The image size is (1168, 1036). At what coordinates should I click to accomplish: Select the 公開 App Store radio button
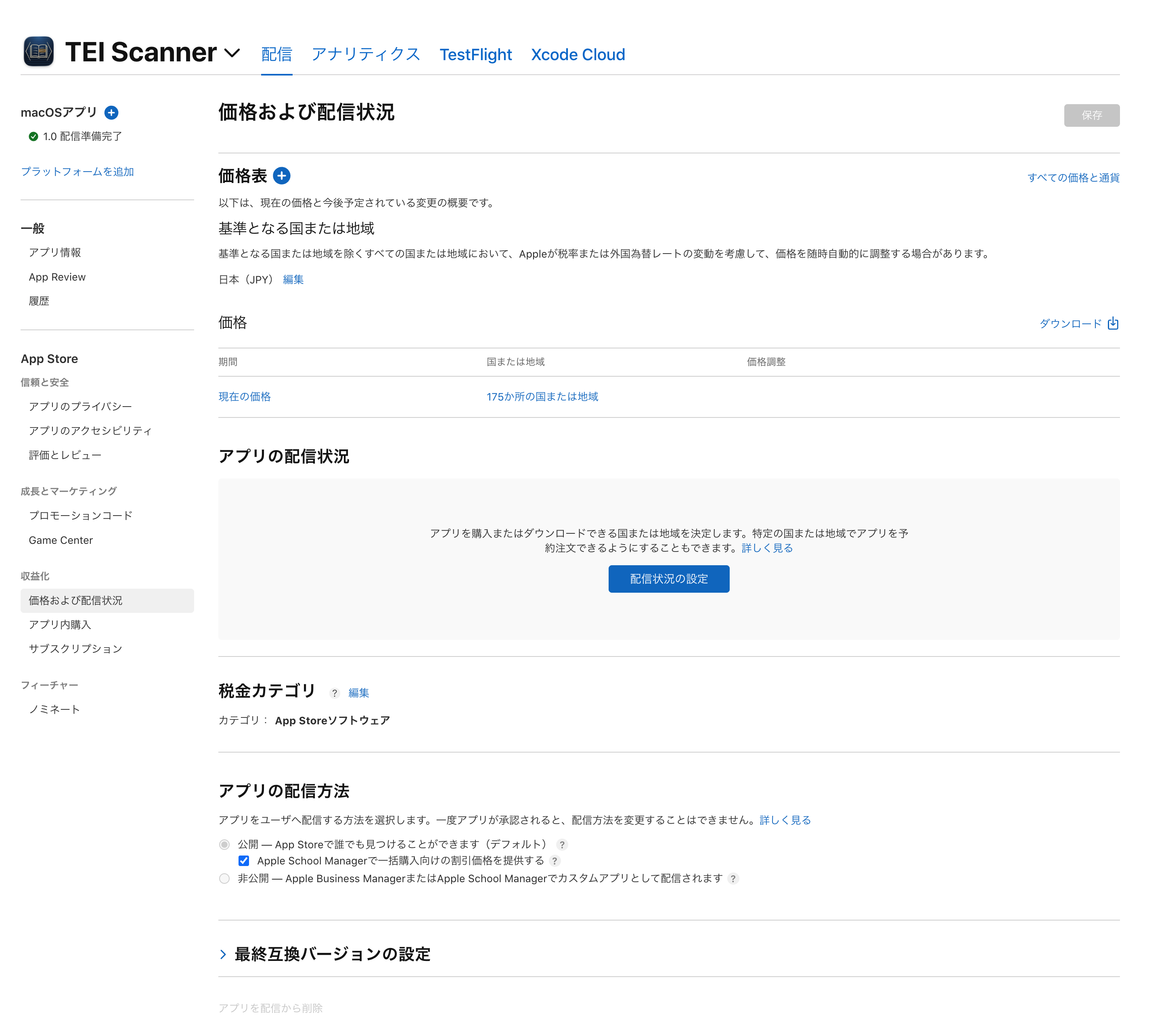[224, 845]
